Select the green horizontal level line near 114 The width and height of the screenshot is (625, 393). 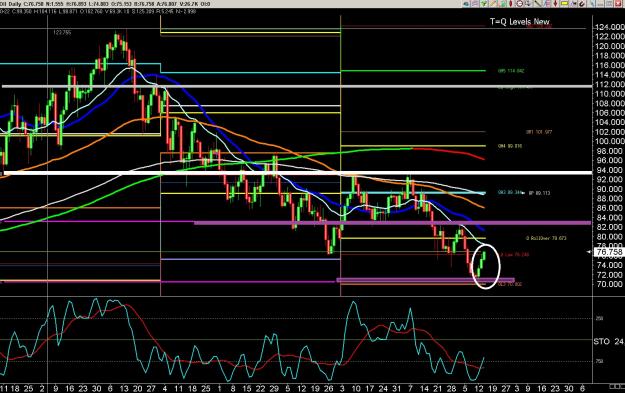point(413,71)
